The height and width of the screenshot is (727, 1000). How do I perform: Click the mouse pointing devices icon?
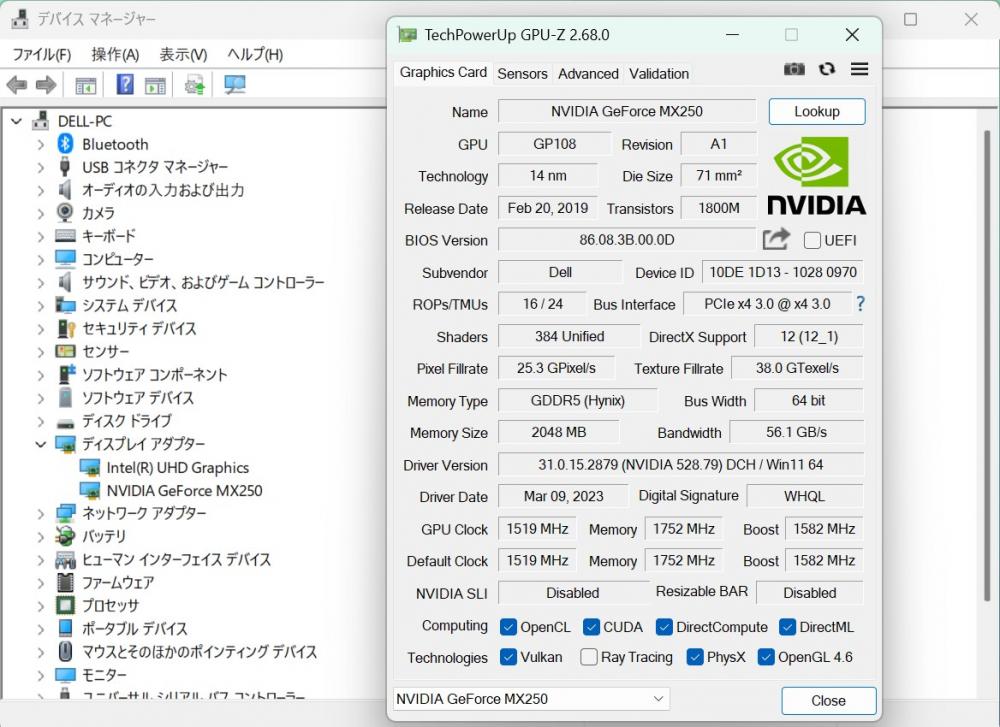click(65, 651)
